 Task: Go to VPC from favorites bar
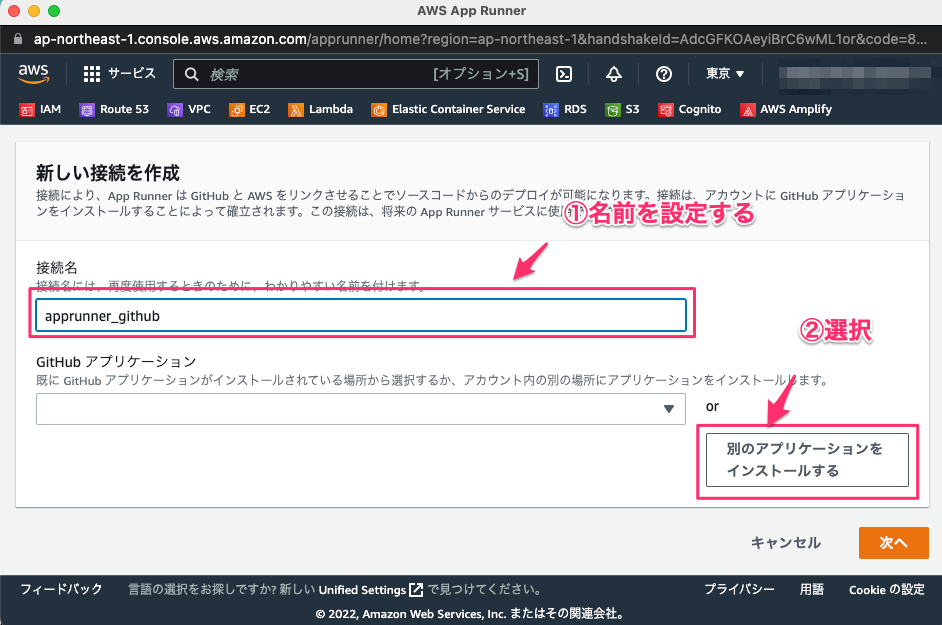(199, 109)
